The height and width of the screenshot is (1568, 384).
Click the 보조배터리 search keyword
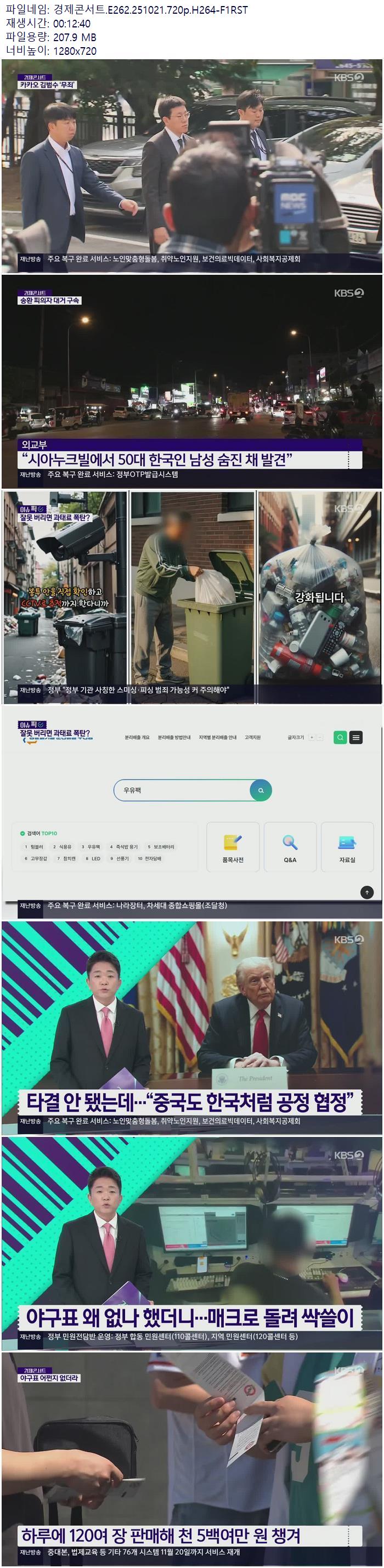[161, 847]
